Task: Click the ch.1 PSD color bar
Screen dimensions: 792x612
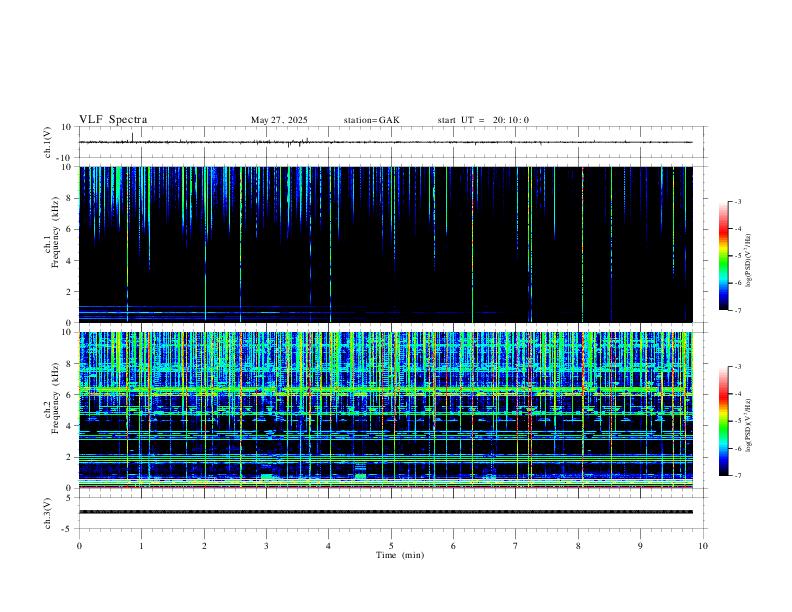Action: click(x=723, y=256)
